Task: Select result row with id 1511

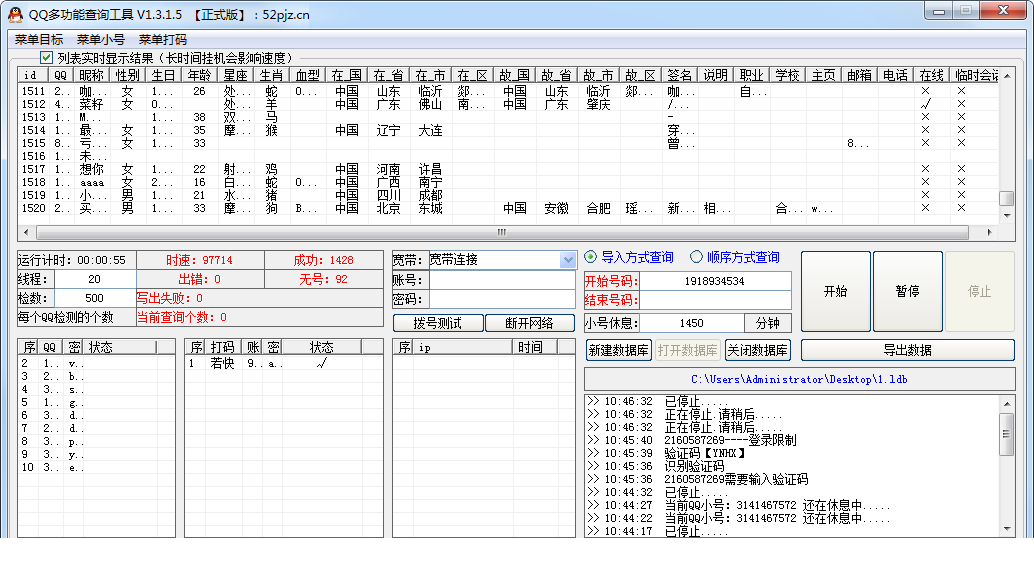Action: (x=508, y=91)
